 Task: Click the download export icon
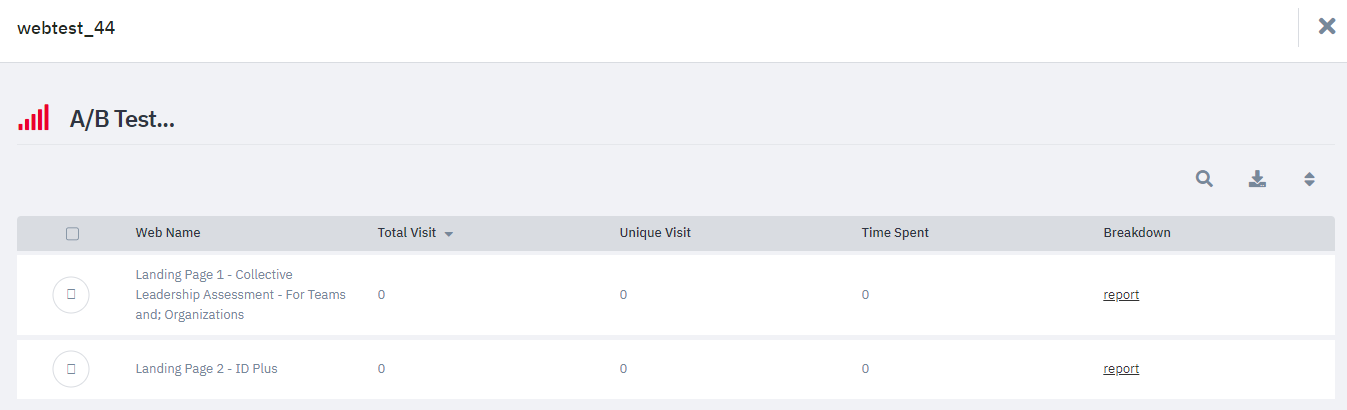(1257, 179)
